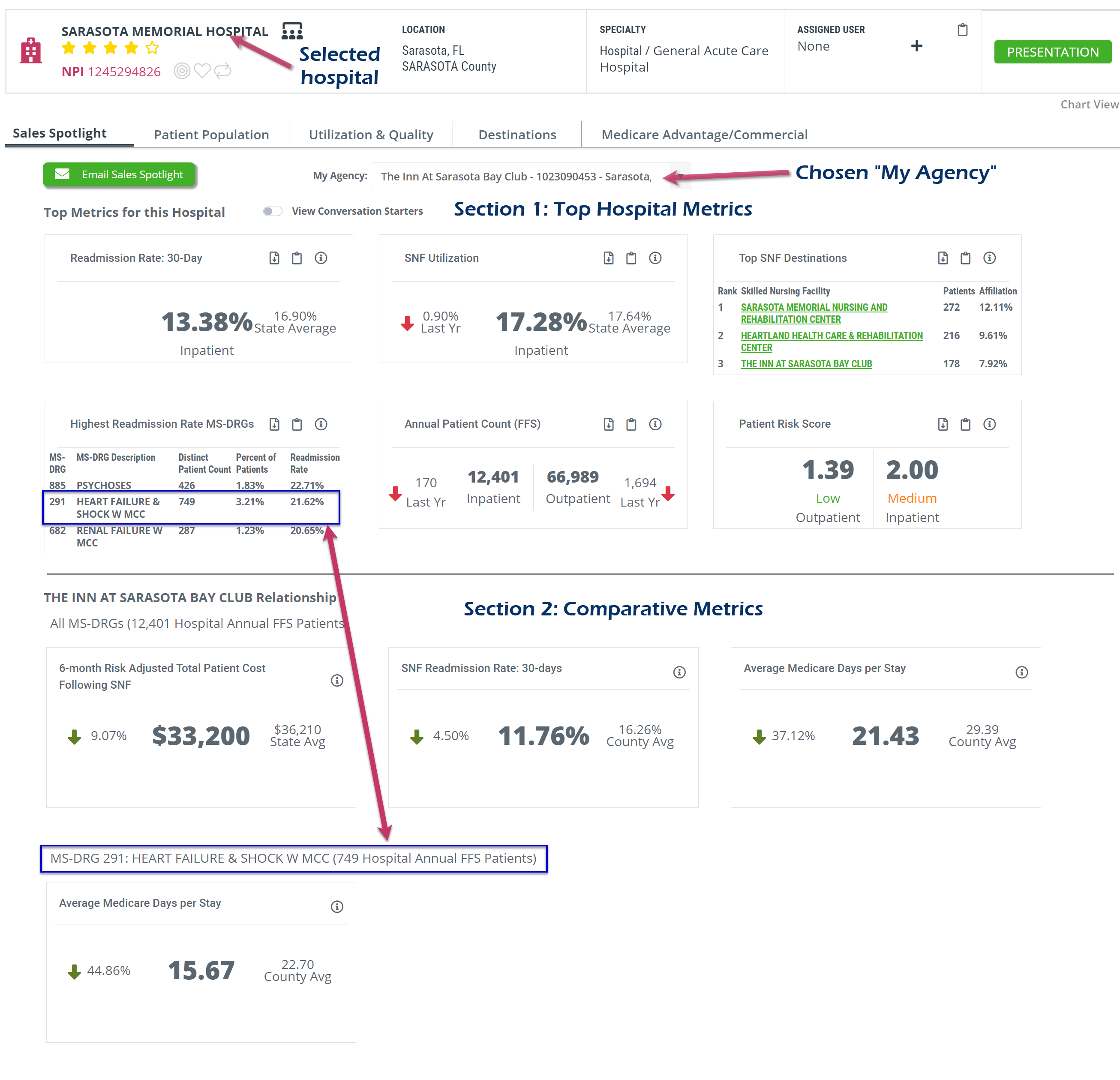
Task: Switch to Chart View
Action: [1089, 105]
